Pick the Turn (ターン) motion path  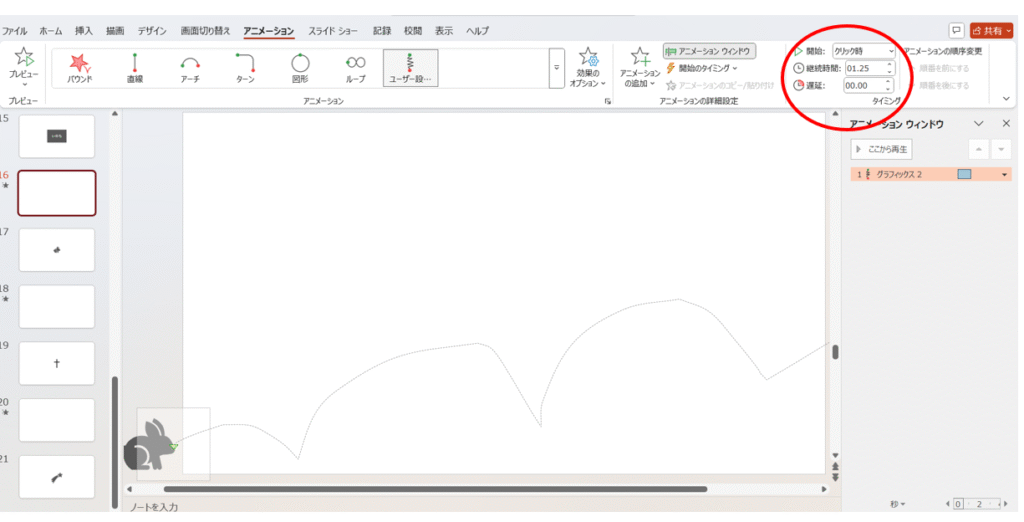245,67
